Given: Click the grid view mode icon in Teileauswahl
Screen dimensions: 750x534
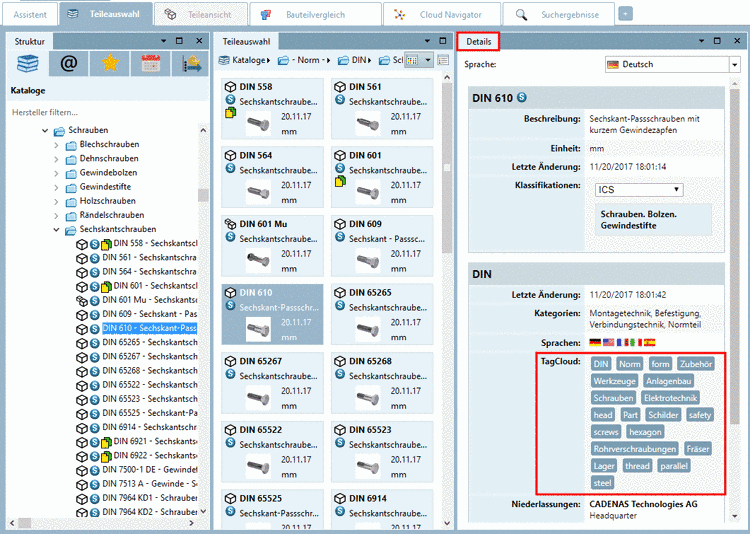Looking at the screenshot, I should click(x=412, y=60).
